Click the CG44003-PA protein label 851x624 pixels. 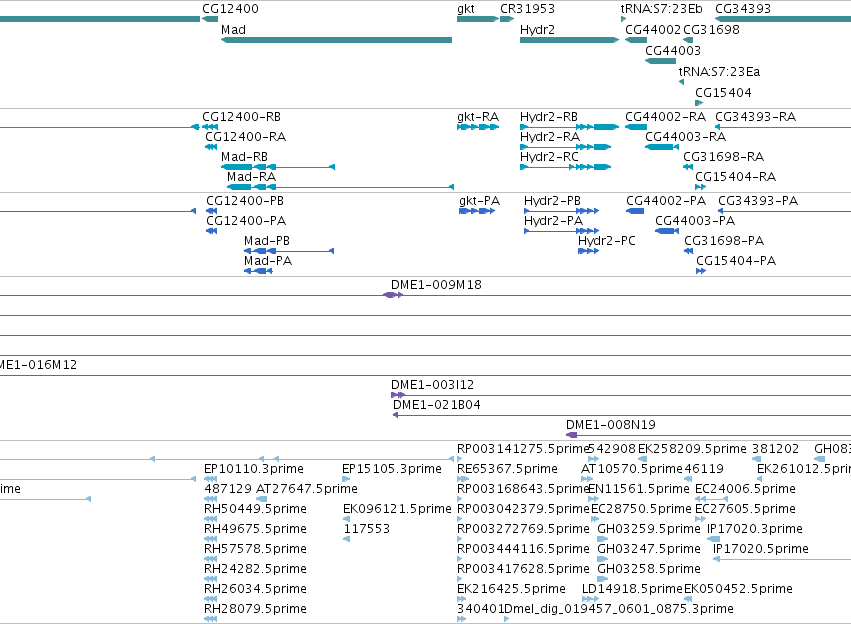click(695, 221)
